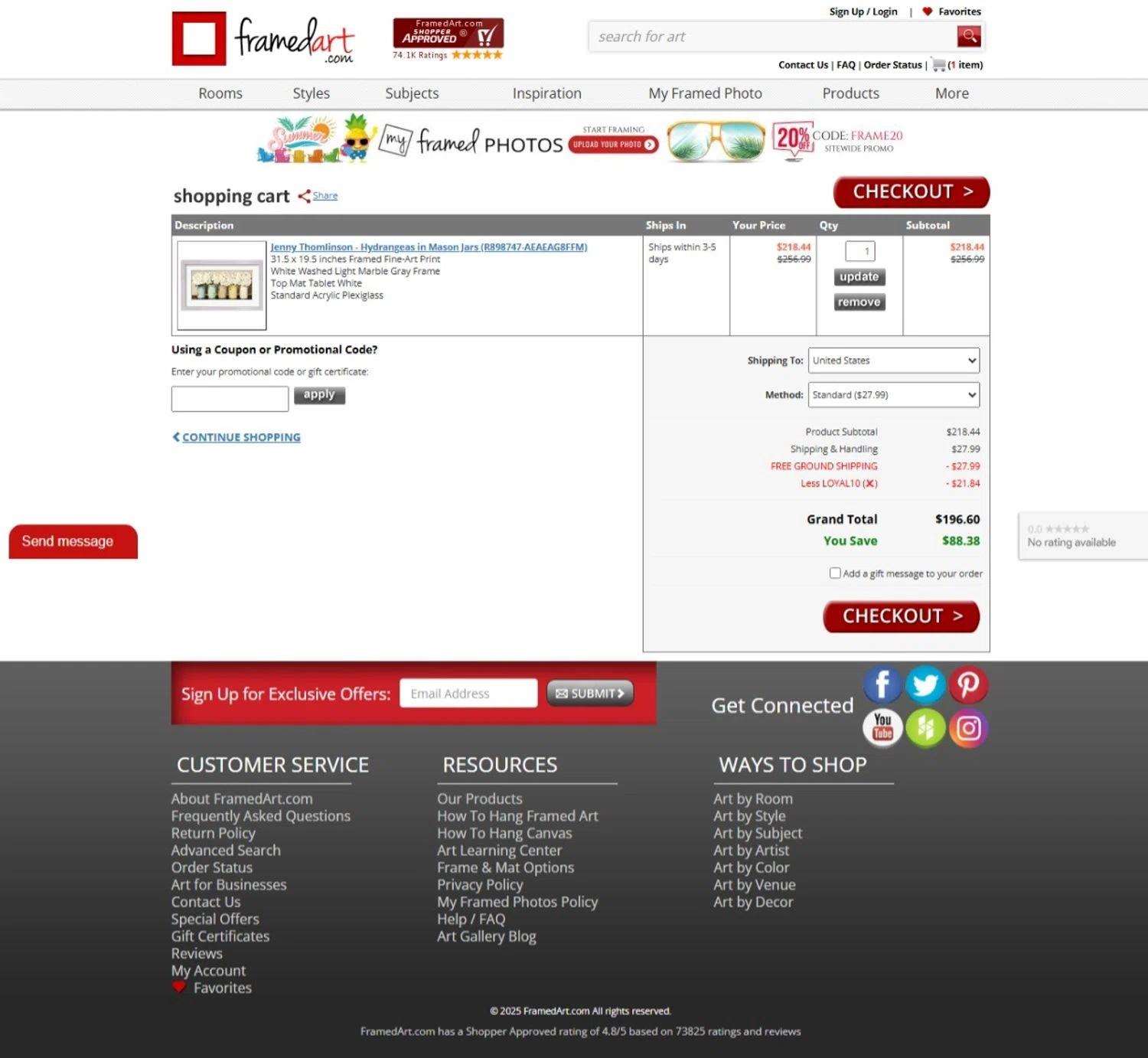This screenshot has height=1058, width=1148.
Task: Tick the gift message checkbox
Action: pos(835,573)
